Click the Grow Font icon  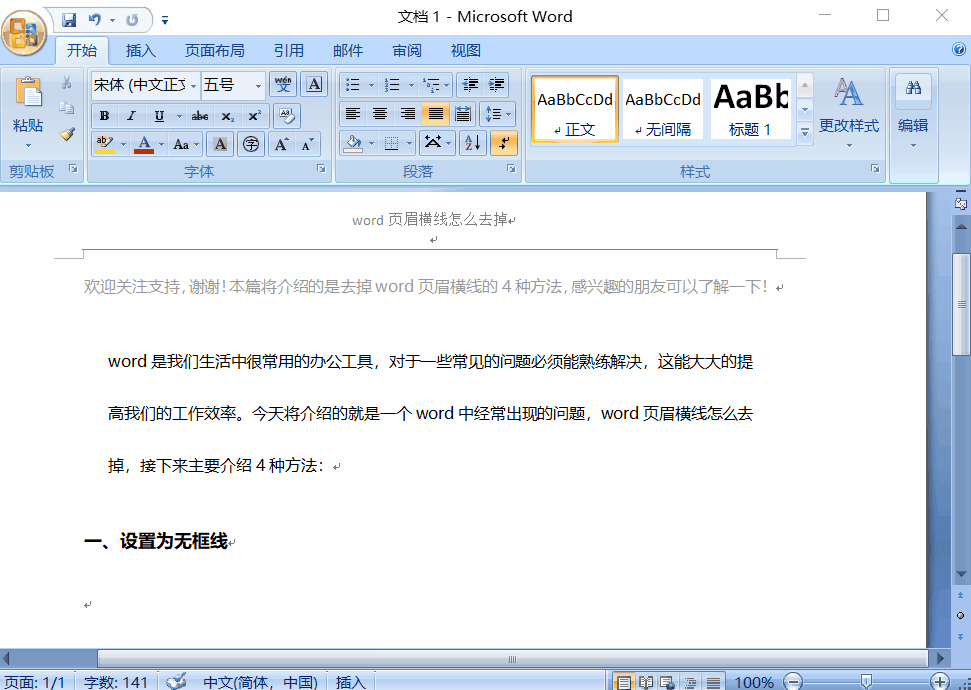pos(282,144)
